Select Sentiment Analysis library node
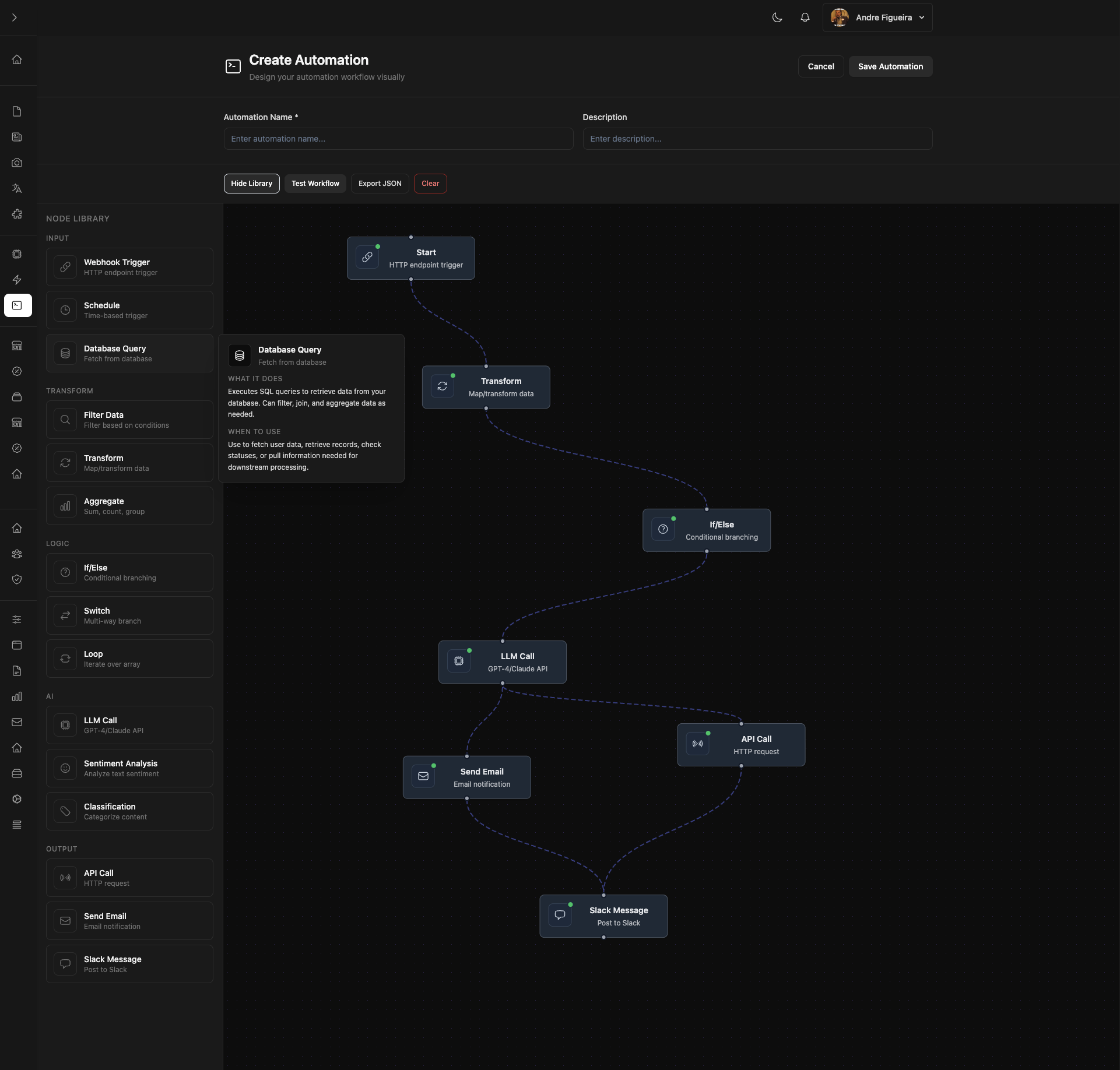 pyautogui.click(x=129, y=768)
